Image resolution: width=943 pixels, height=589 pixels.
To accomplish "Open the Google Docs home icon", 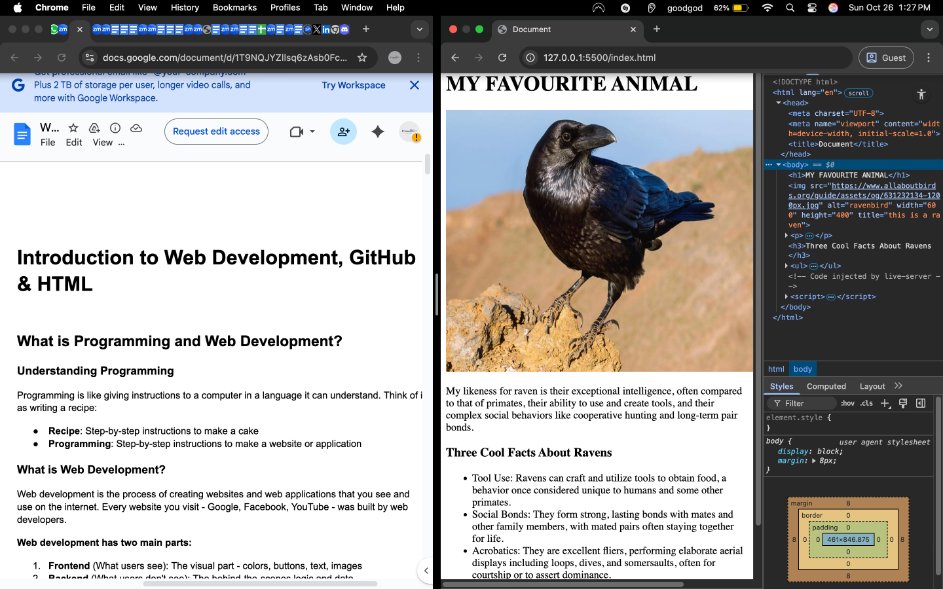I will pyautogui.click(x=22, y=134).
